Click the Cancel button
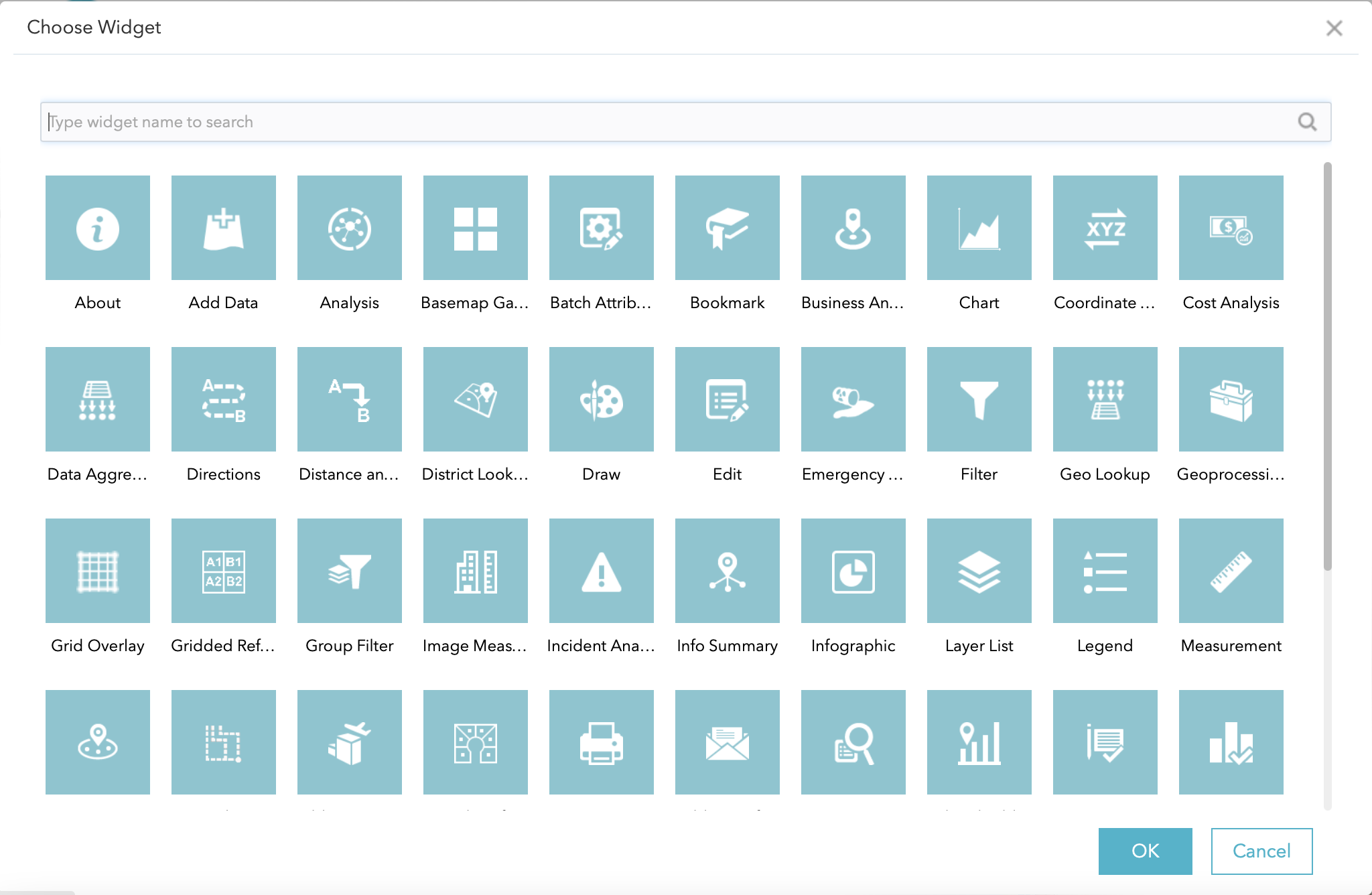The image size is (1372, 895). [x=1261, y=851]
